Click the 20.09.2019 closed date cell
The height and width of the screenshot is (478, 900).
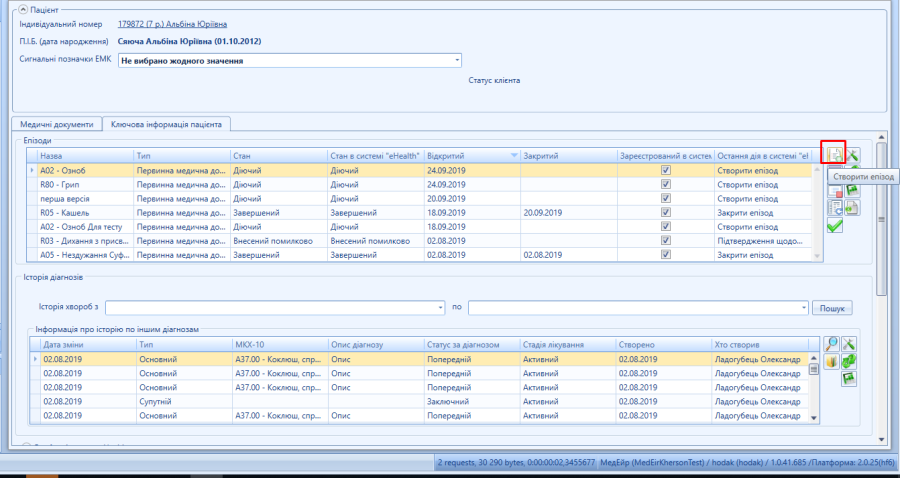[x=569, y=212]
